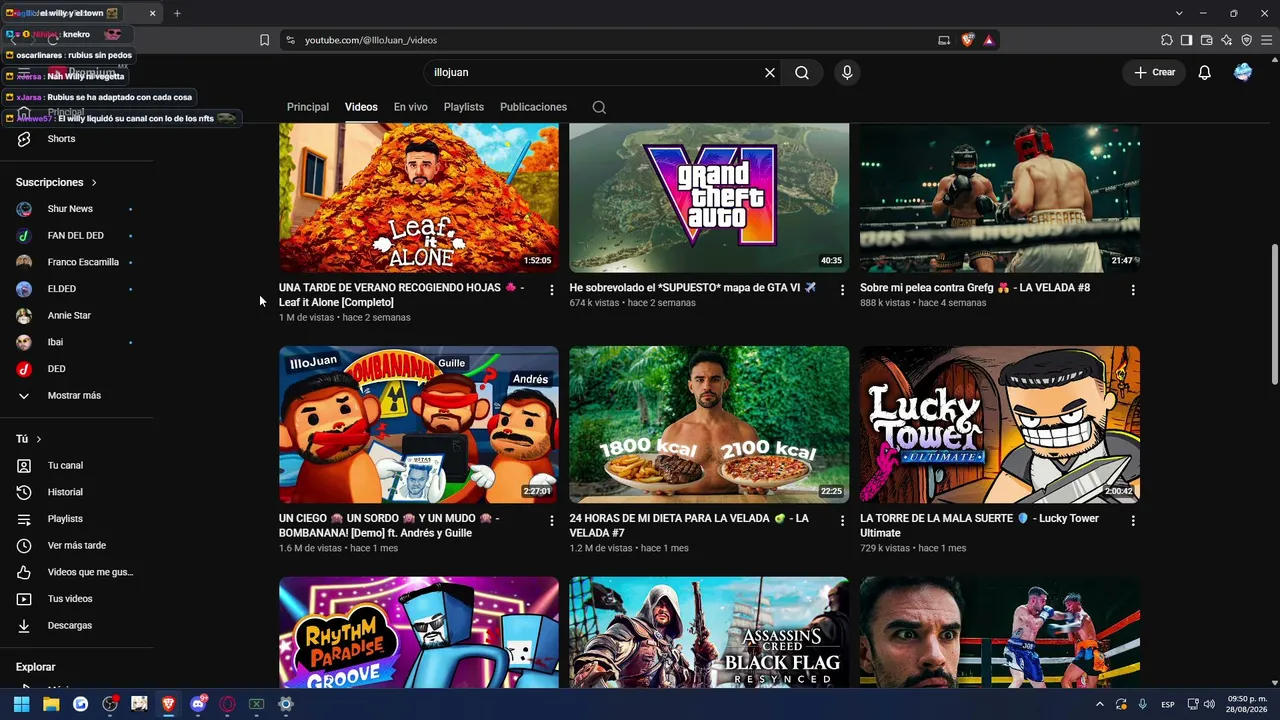The height and width of the screenshot is (720, 1280).
Task: Open the Shur News subscription
Action: pos(70,209)
